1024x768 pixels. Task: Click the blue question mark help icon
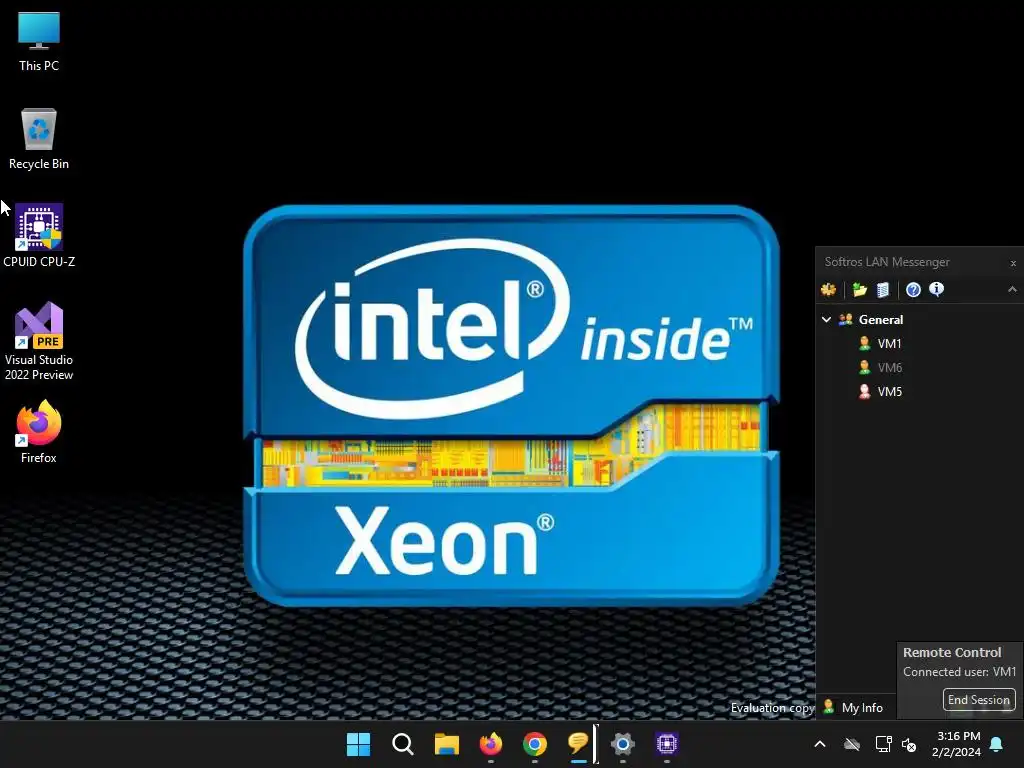(913, 289)
